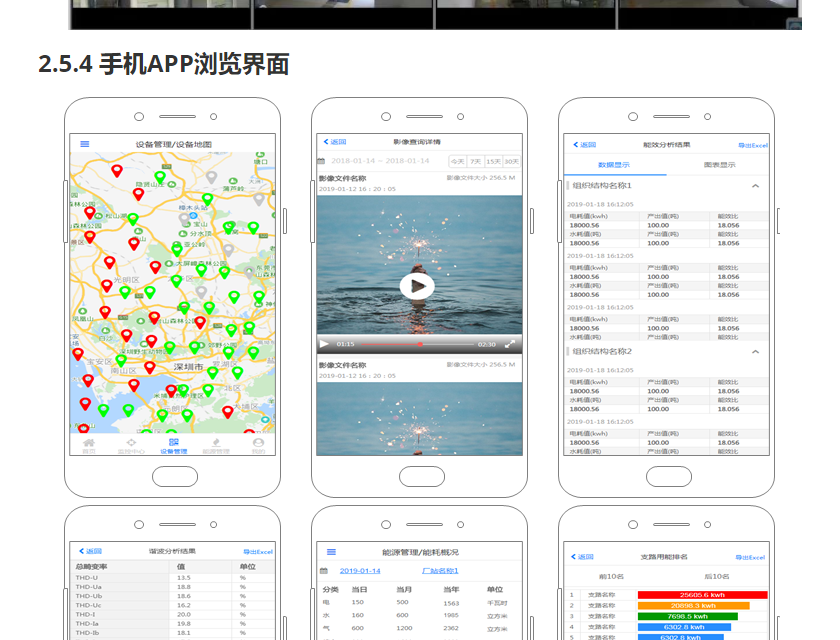
Task: Tap 返回 back arrow on 能效分析结果 screen
Action: (584, 145)
